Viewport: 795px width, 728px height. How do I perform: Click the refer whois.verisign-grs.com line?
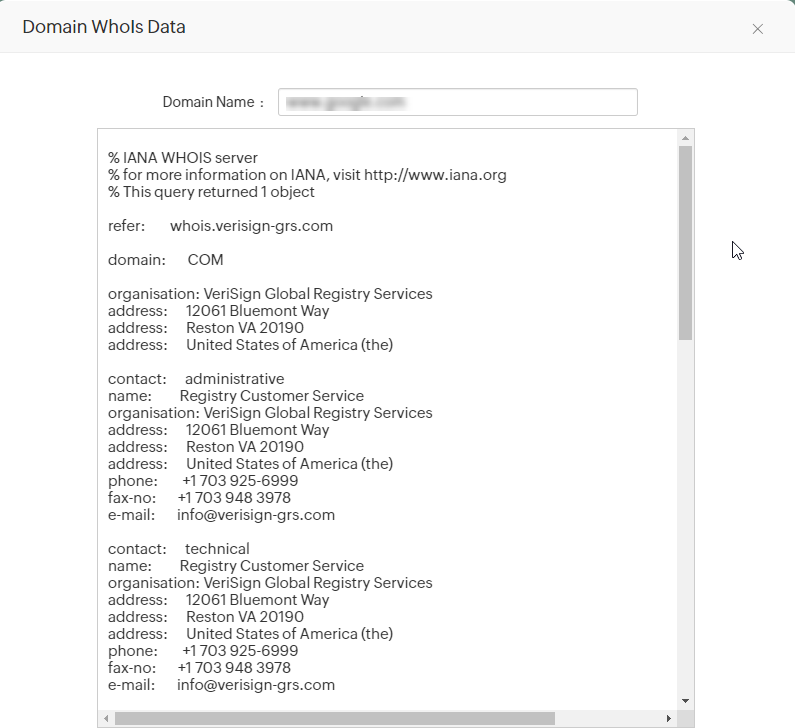[221, 226]
